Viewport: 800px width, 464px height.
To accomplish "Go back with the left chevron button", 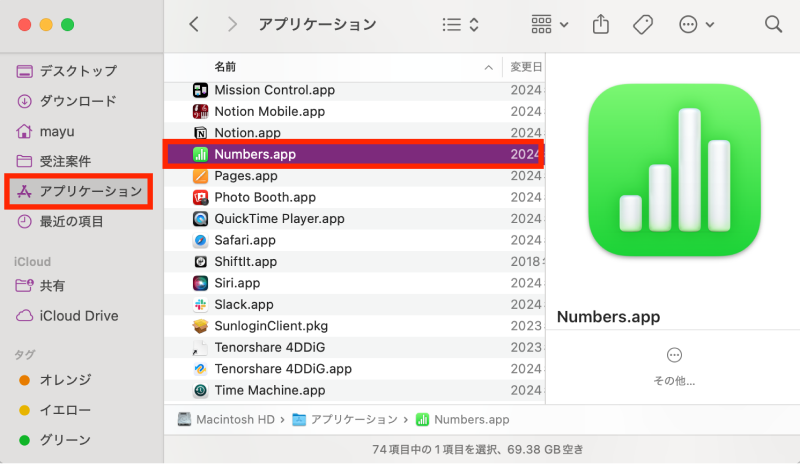I will (194, 24).
